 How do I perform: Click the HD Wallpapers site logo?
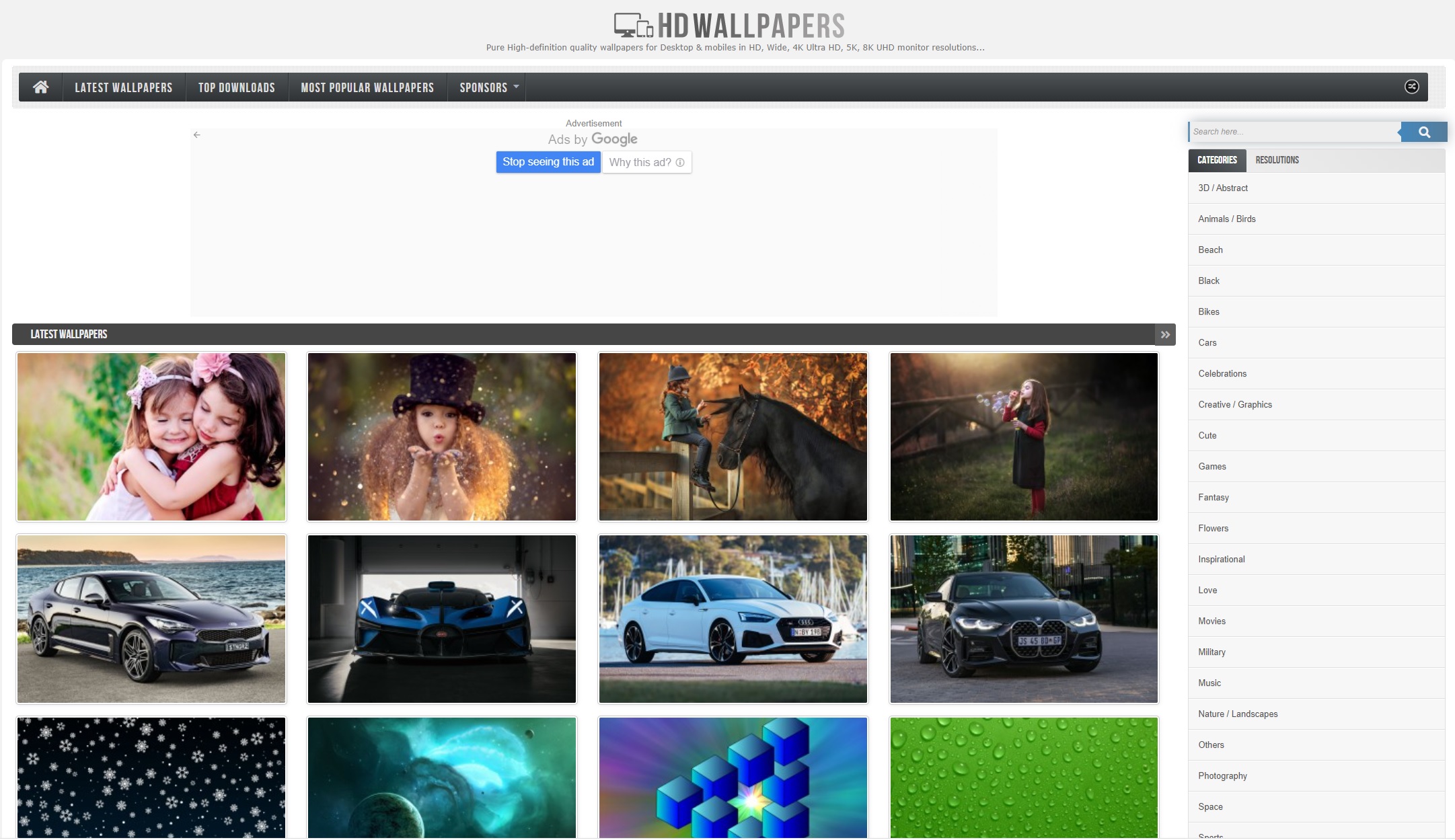click(x=729, y=26)
